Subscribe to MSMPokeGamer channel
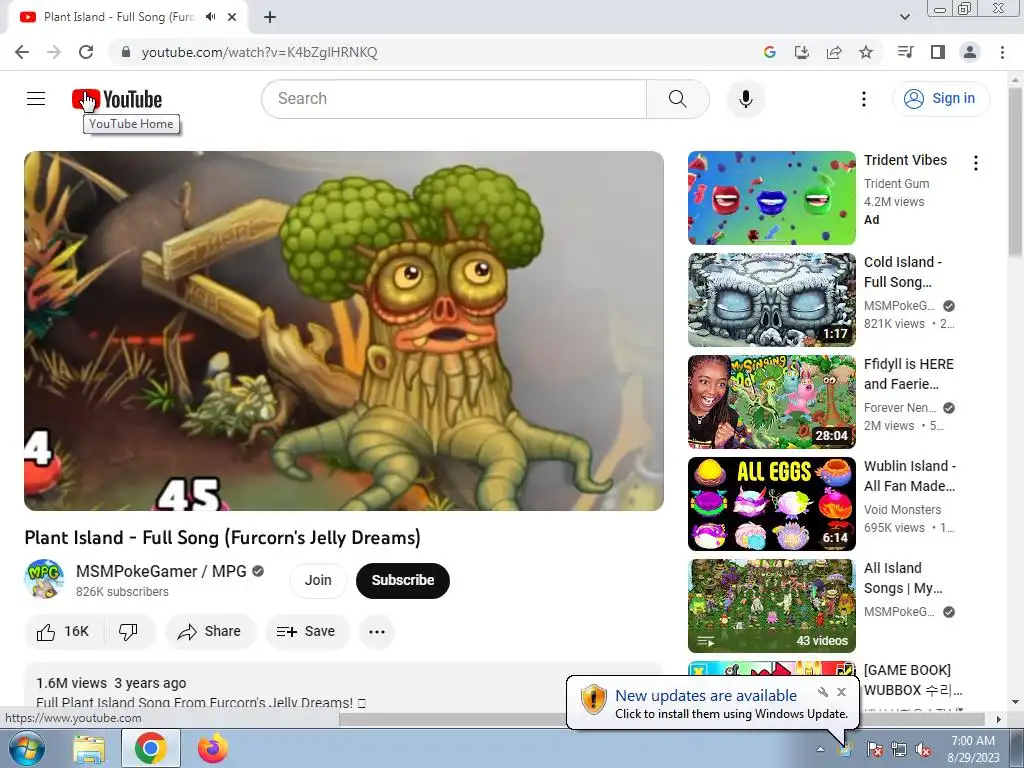 (x=403, y=580)
